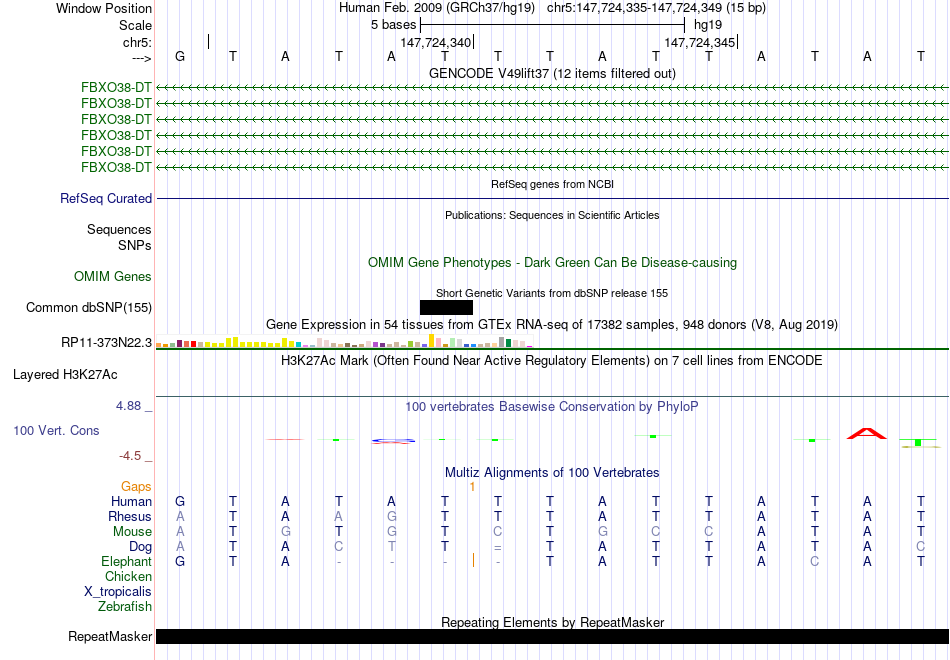This screenshot has height=660, width=950.
Task: Click the orange insertion bar in Elephant row
Action: pos(473,561)
